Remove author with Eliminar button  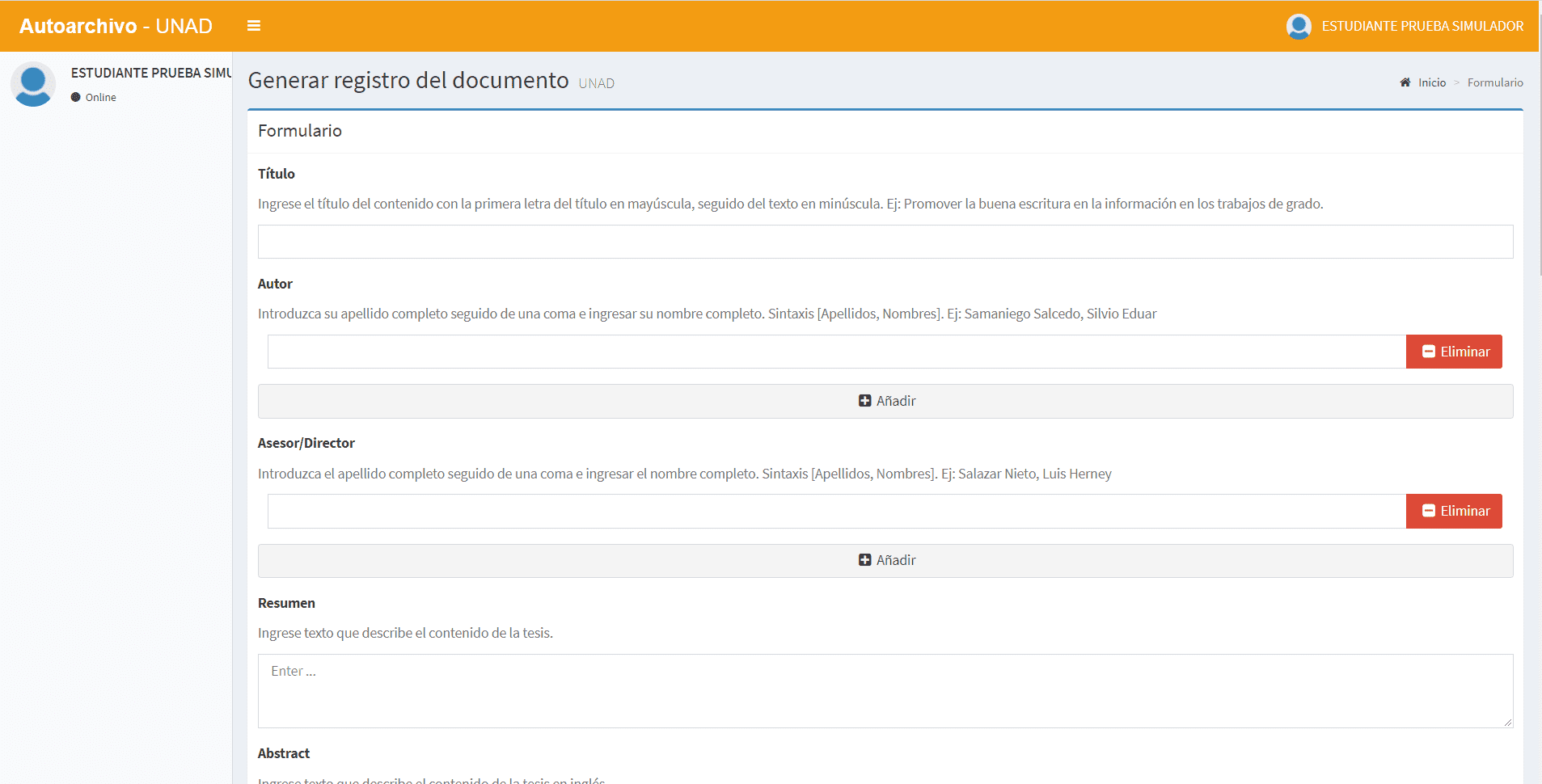tap(1454, 352)
